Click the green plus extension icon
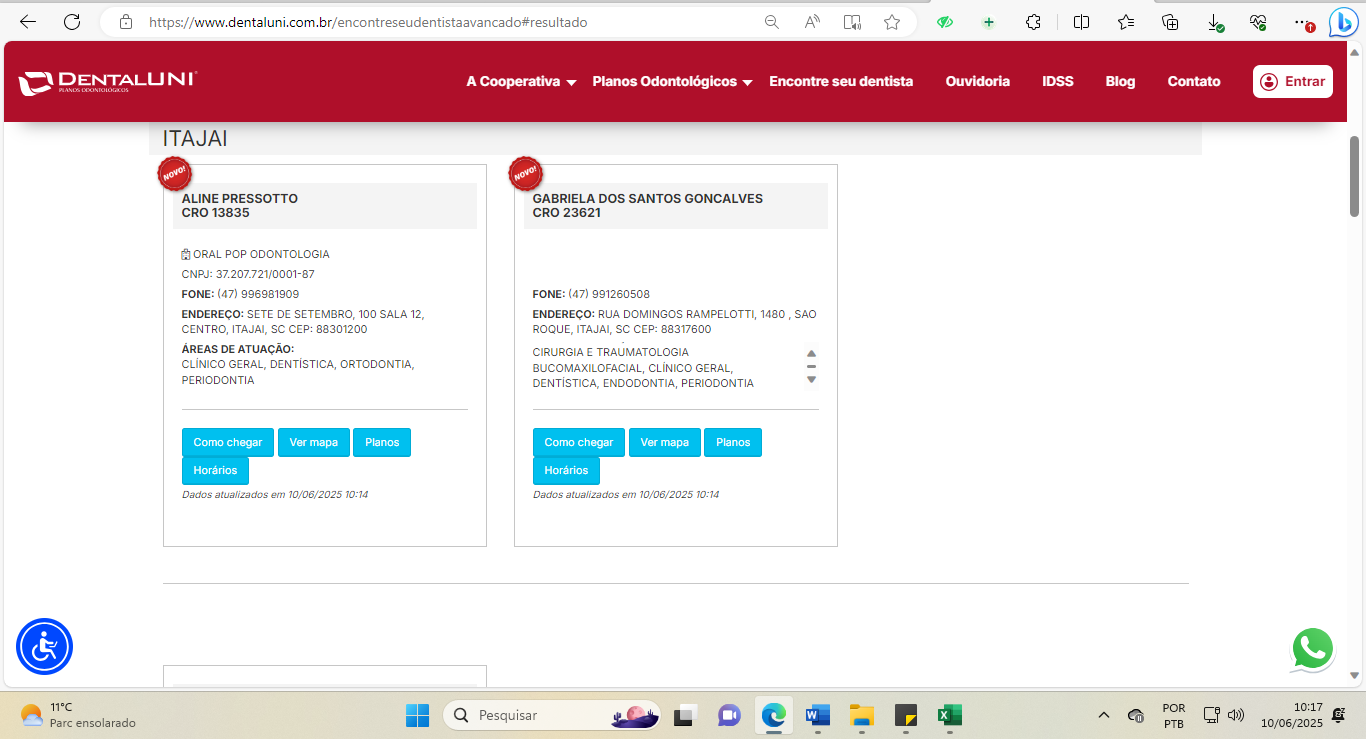The height and width of the screenshot is (739, 1366). click(989, 22)
